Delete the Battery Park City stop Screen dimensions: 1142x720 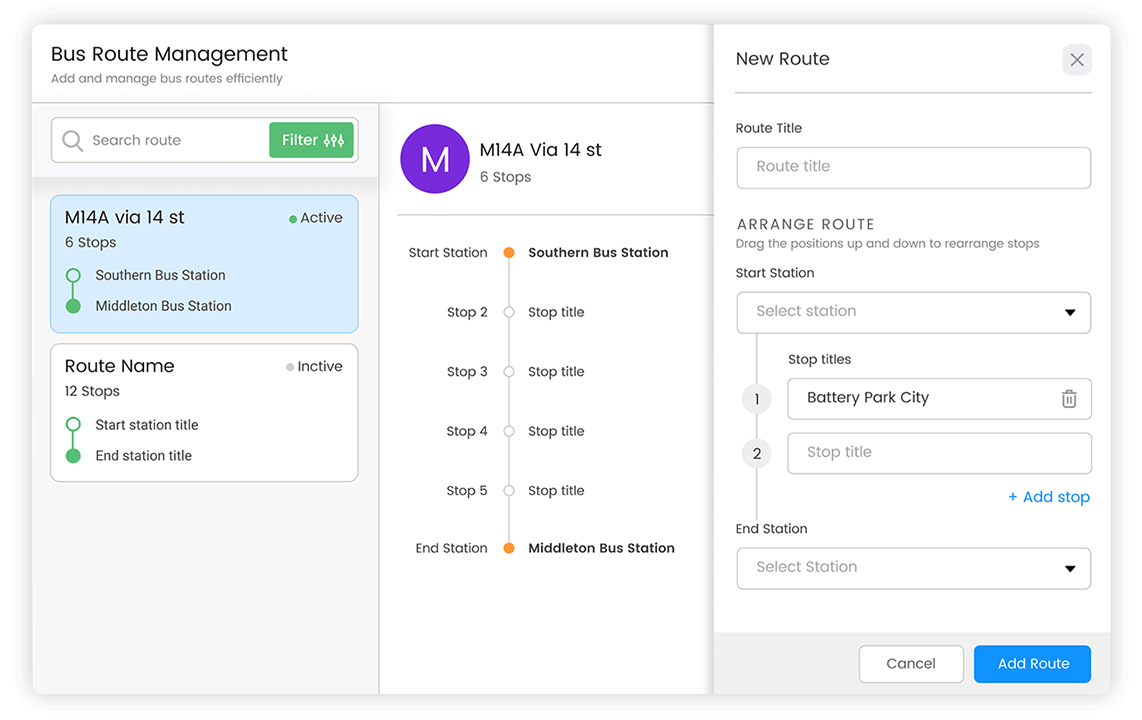1068,398
